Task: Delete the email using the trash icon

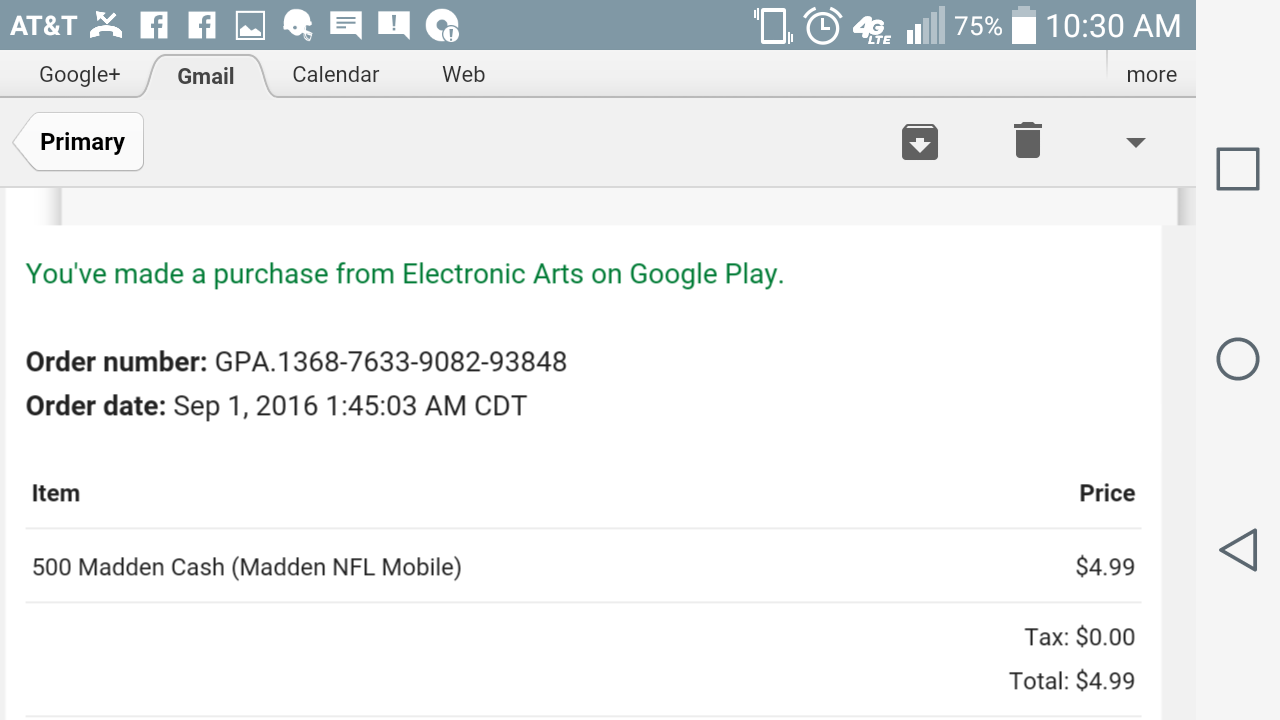Action: click(1027, 140)
